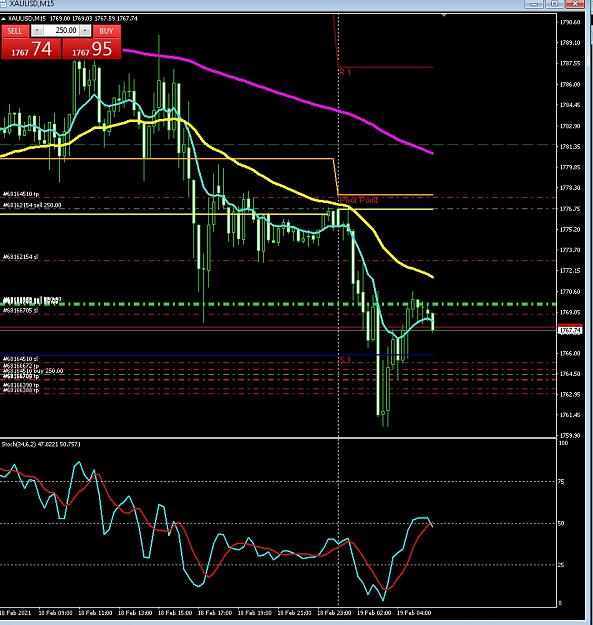Click the buy price 1767 95 panel
593x625 pixels.
coord(91,49)
